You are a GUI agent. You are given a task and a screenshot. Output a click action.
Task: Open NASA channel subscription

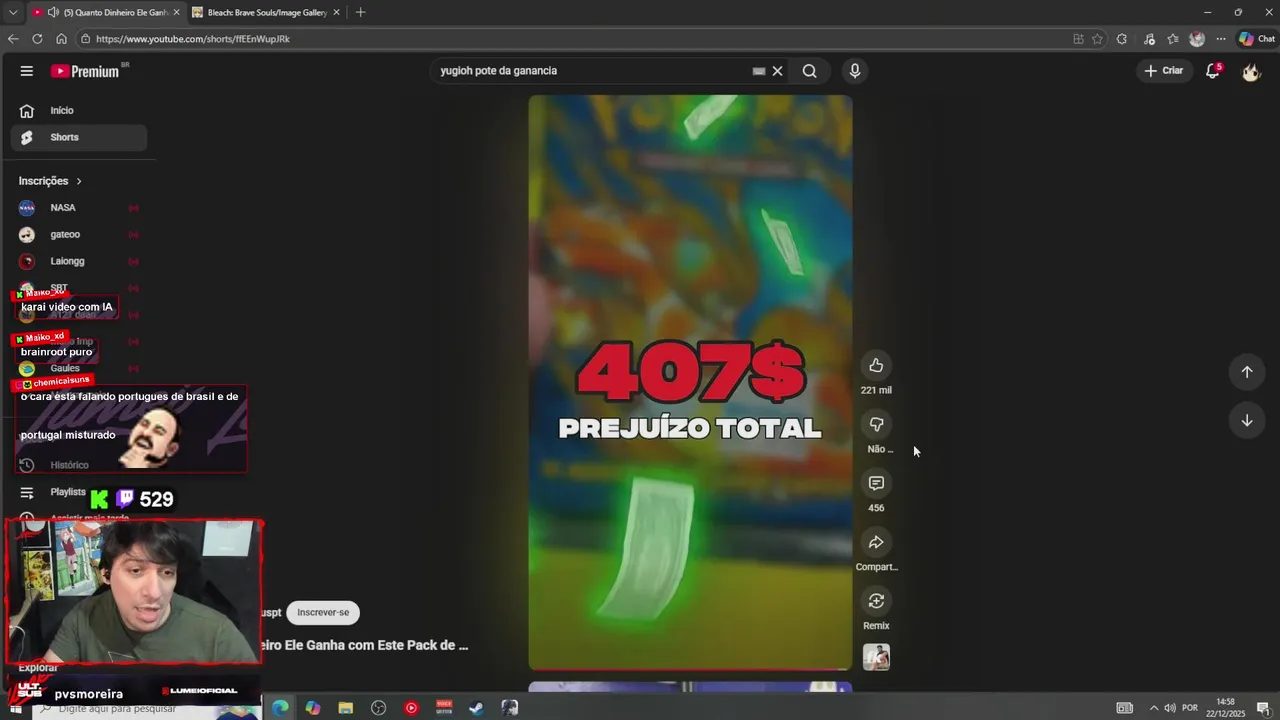point(78,208)
